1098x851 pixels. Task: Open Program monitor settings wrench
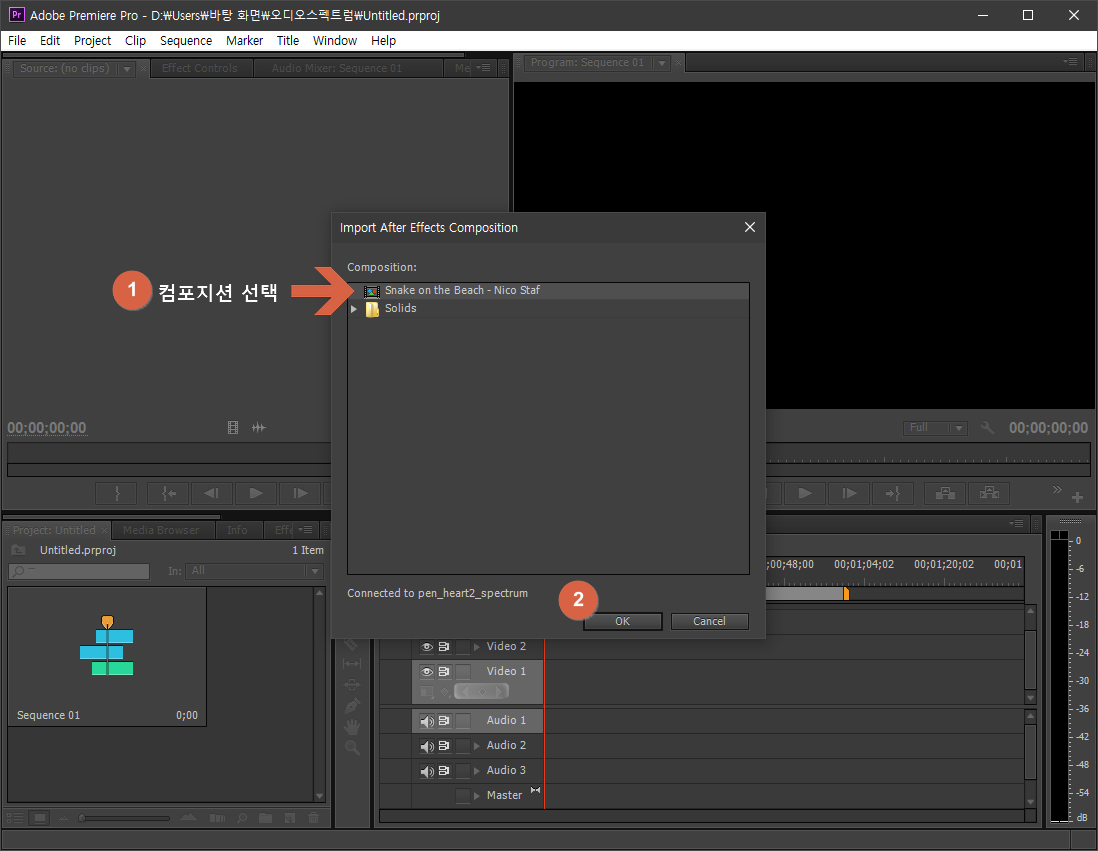point(987,427)
